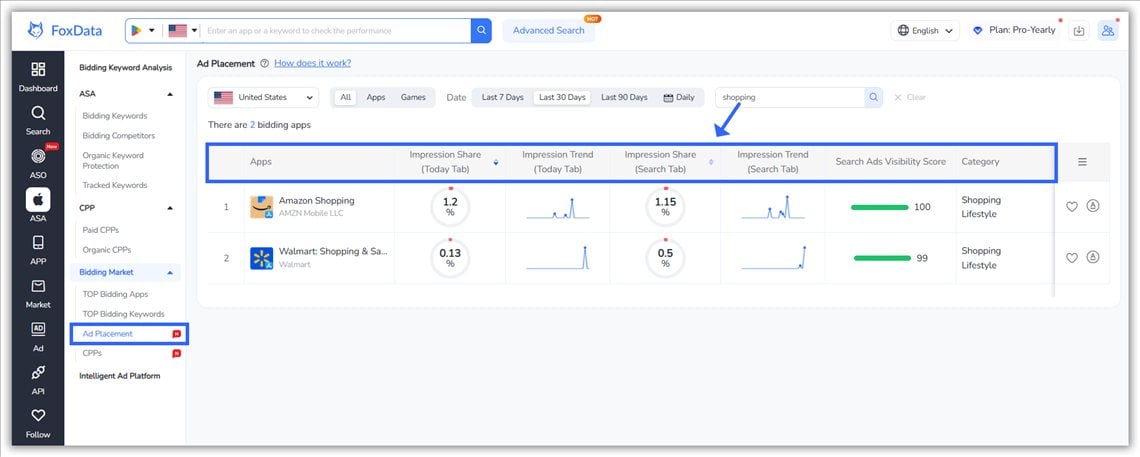Click the Amazon Shopping app icon
1140x457 pixels.
tap(261, 207)
